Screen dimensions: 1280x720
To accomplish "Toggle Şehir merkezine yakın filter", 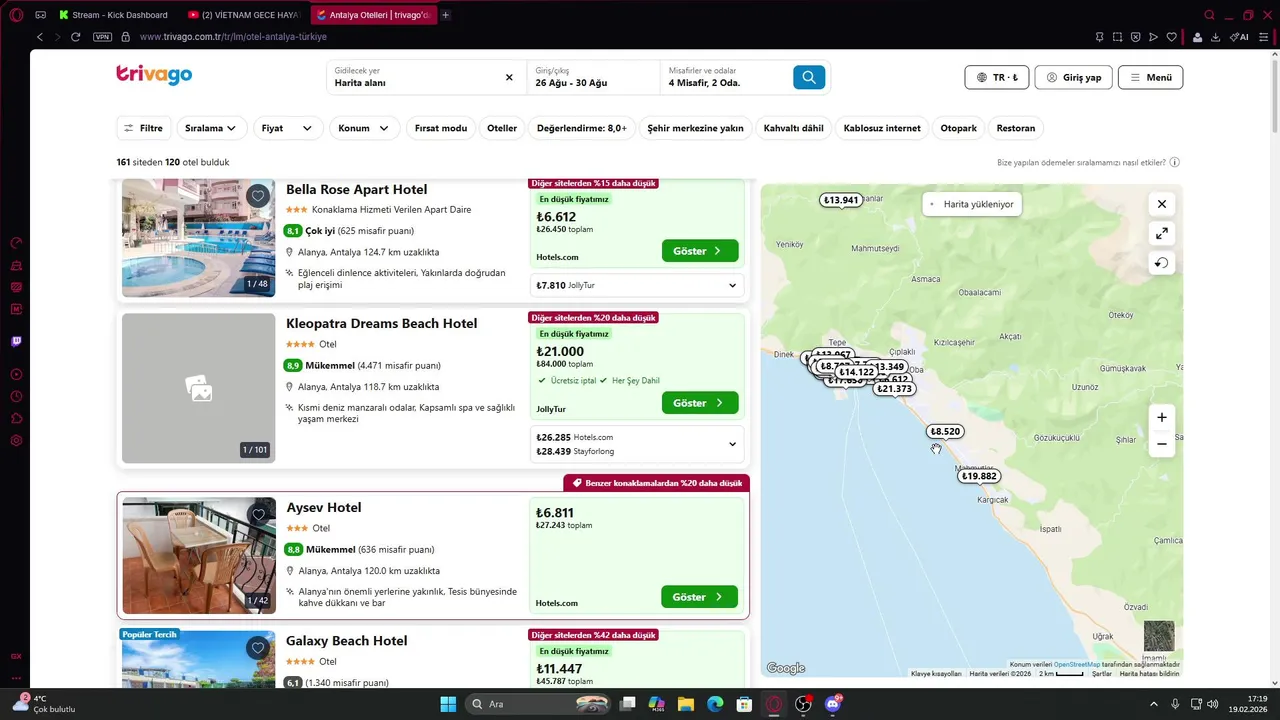I will [x=695, y=128].
